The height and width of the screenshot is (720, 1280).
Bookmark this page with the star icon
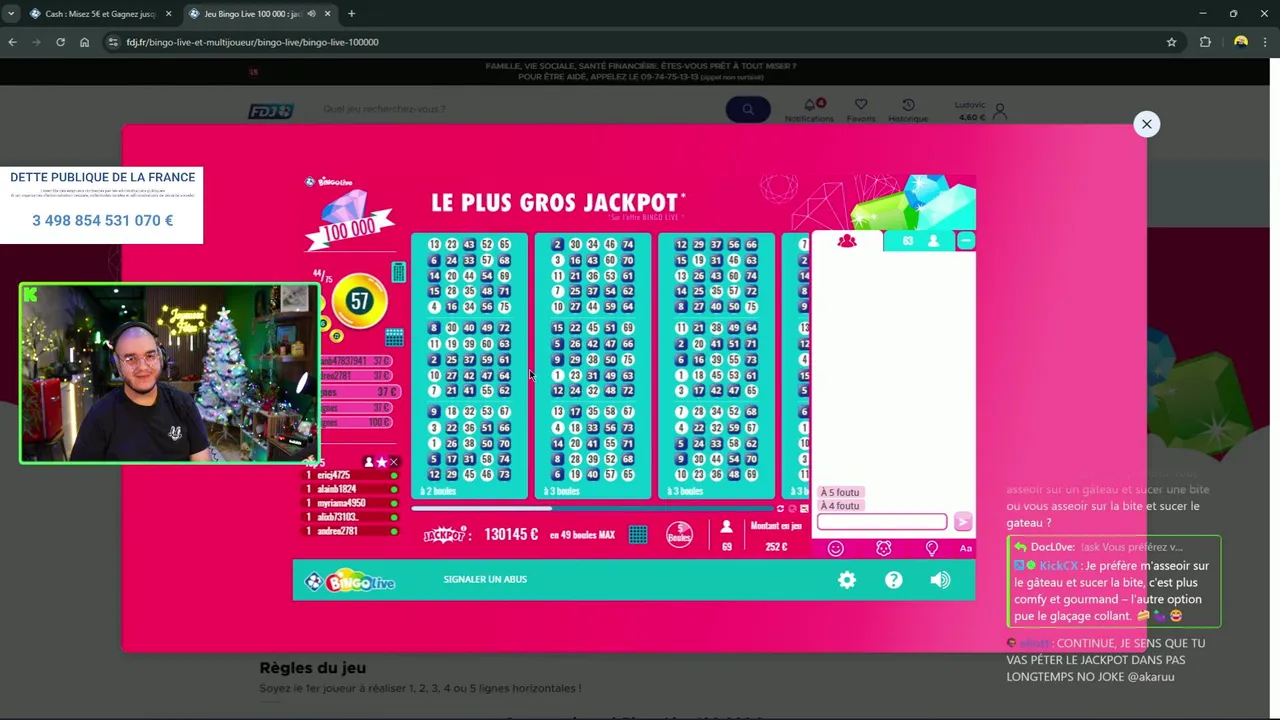tap(1171, 42)
